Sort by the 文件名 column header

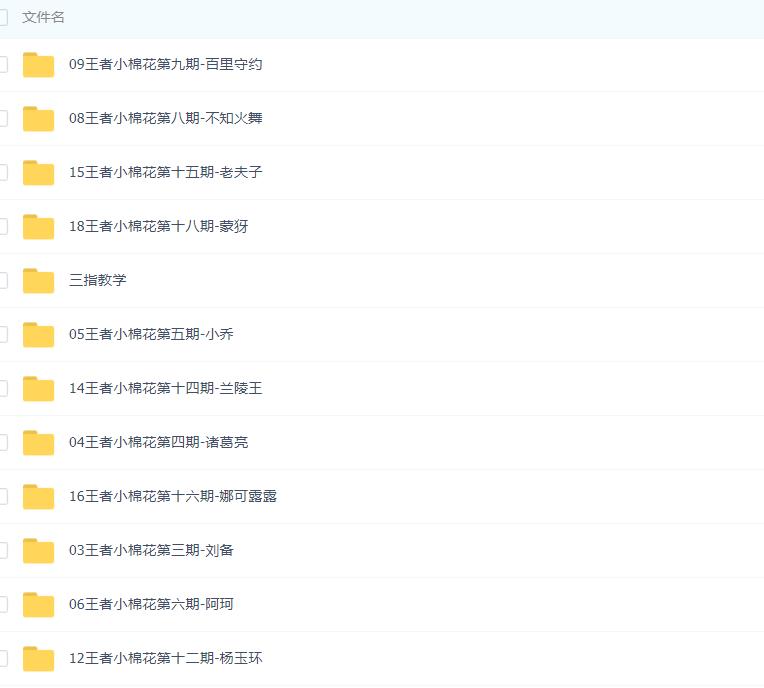[43, 18]
